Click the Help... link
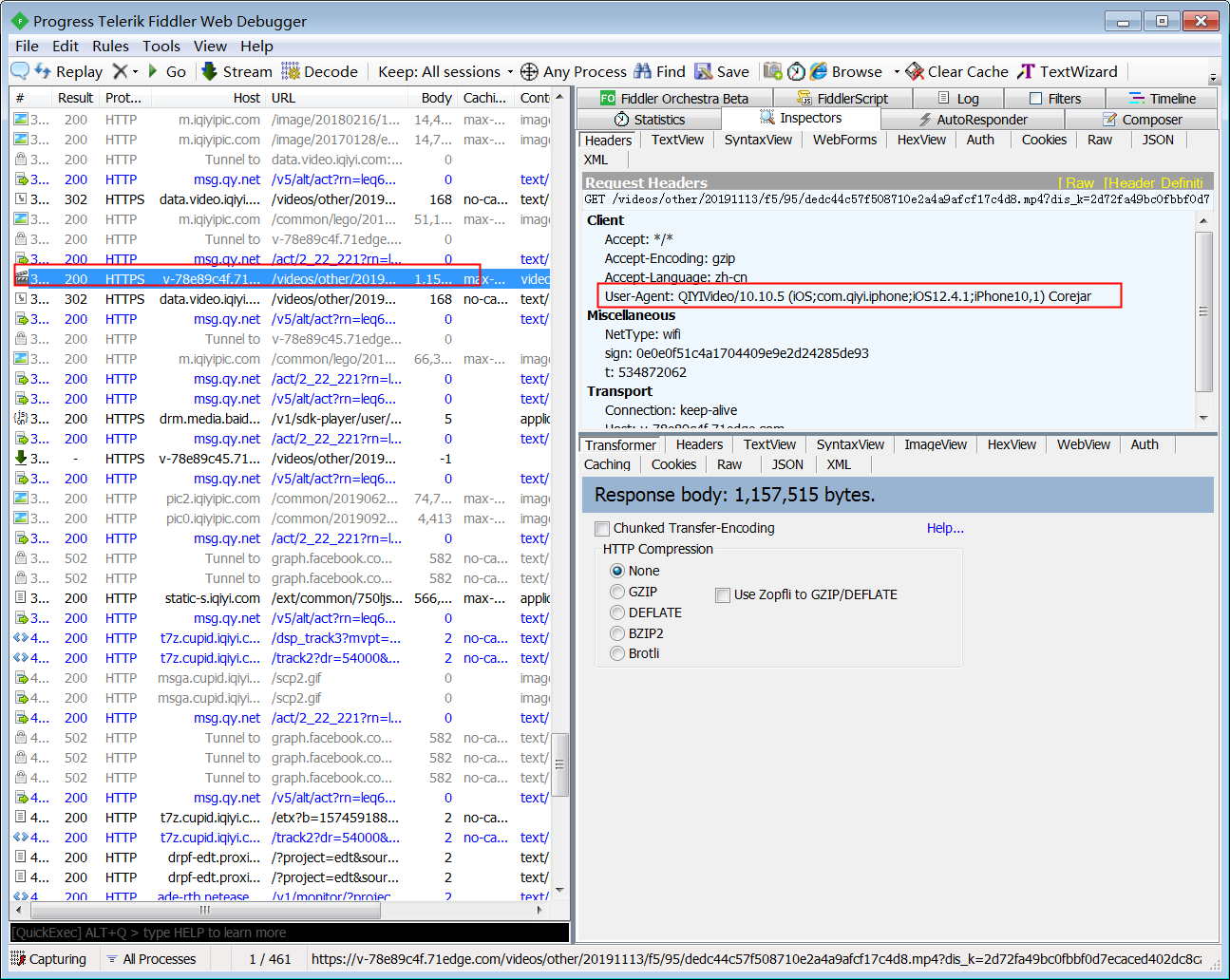Screen dimensions: 1230x980 (945, 528)
